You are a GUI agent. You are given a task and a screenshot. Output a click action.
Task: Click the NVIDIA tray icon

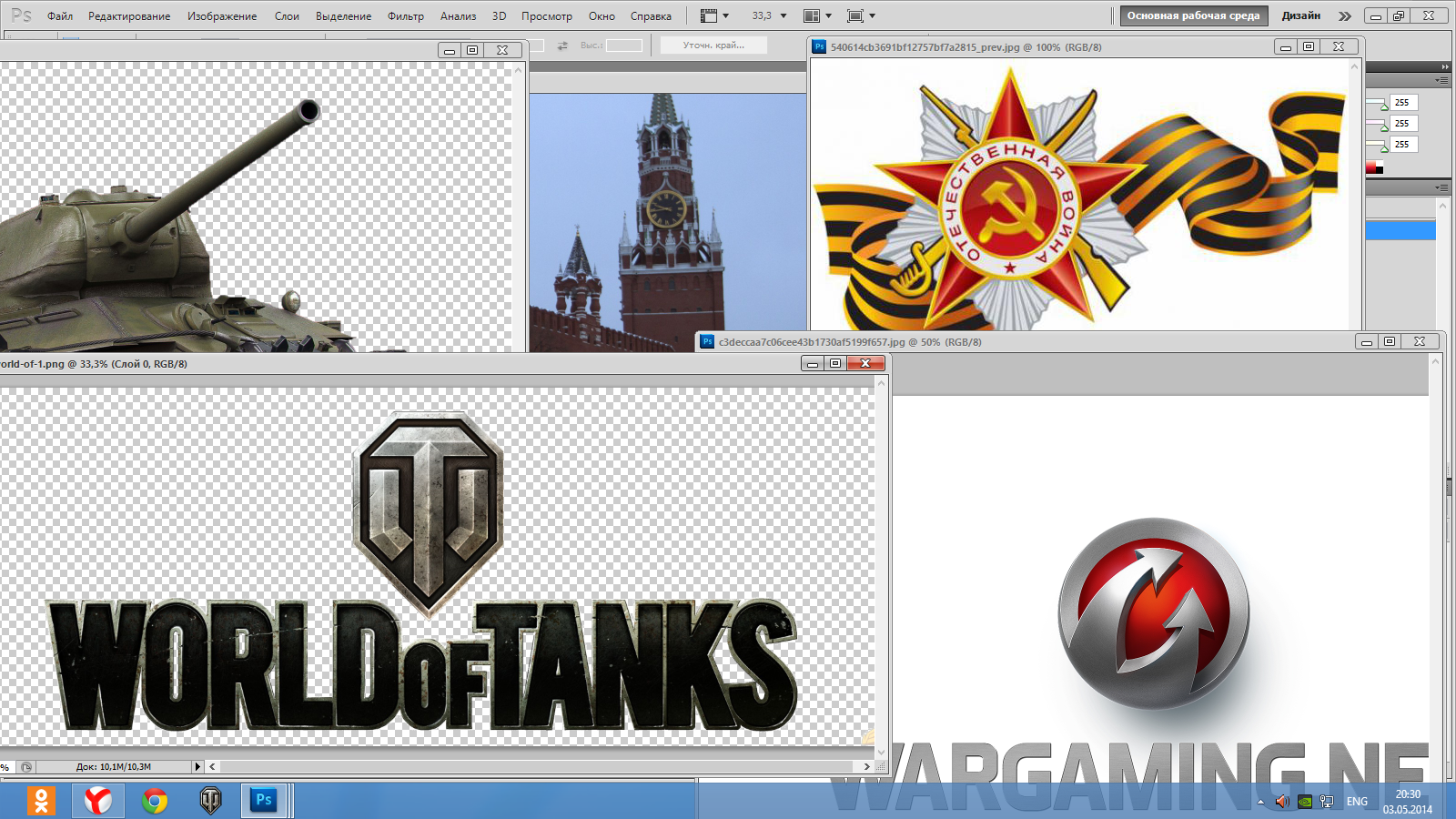point(1305,802)
